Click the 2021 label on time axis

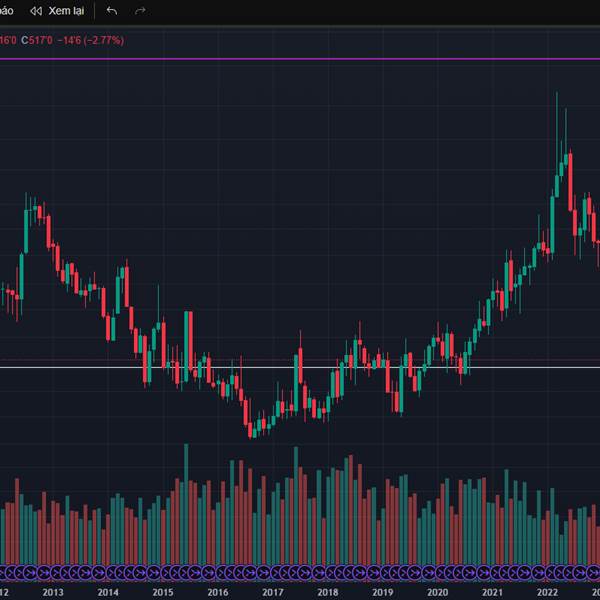[492, 592]
